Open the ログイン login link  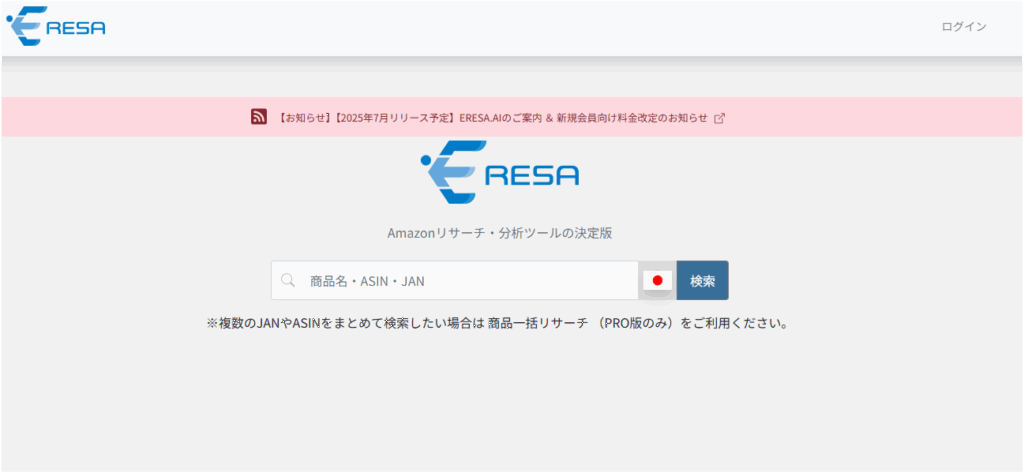tap(964, 27)
